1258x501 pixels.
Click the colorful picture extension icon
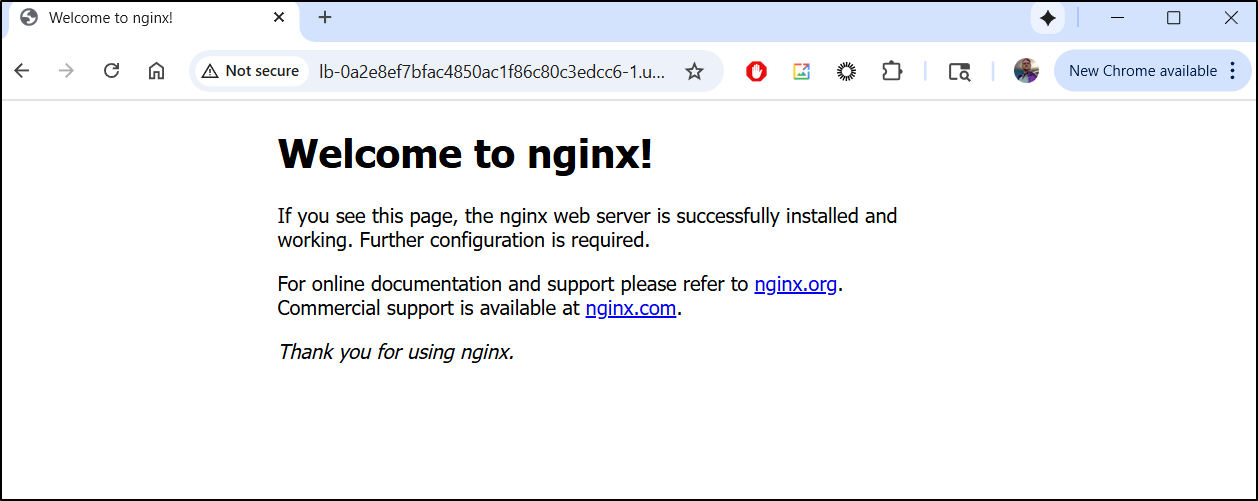(801, 71)
